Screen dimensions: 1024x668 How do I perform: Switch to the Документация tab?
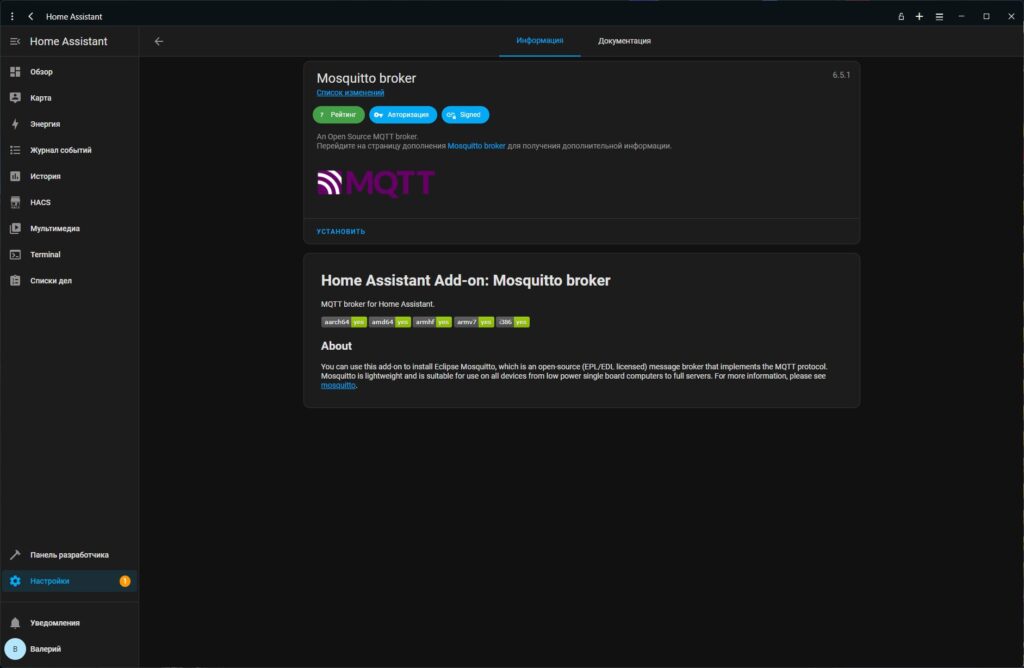(x=624, y=41)
